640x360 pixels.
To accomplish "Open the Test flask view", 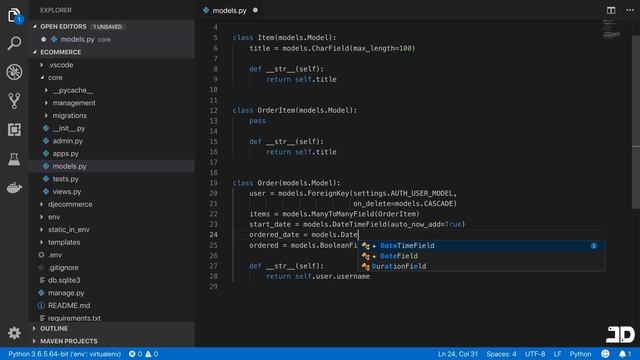I will tap(14, 159).
